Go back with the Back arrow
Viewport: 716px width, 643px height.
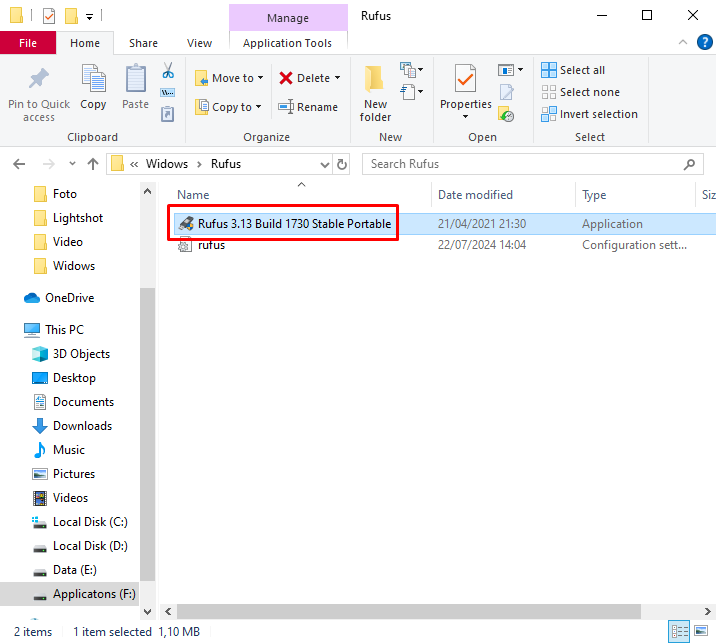pos(19,164)
